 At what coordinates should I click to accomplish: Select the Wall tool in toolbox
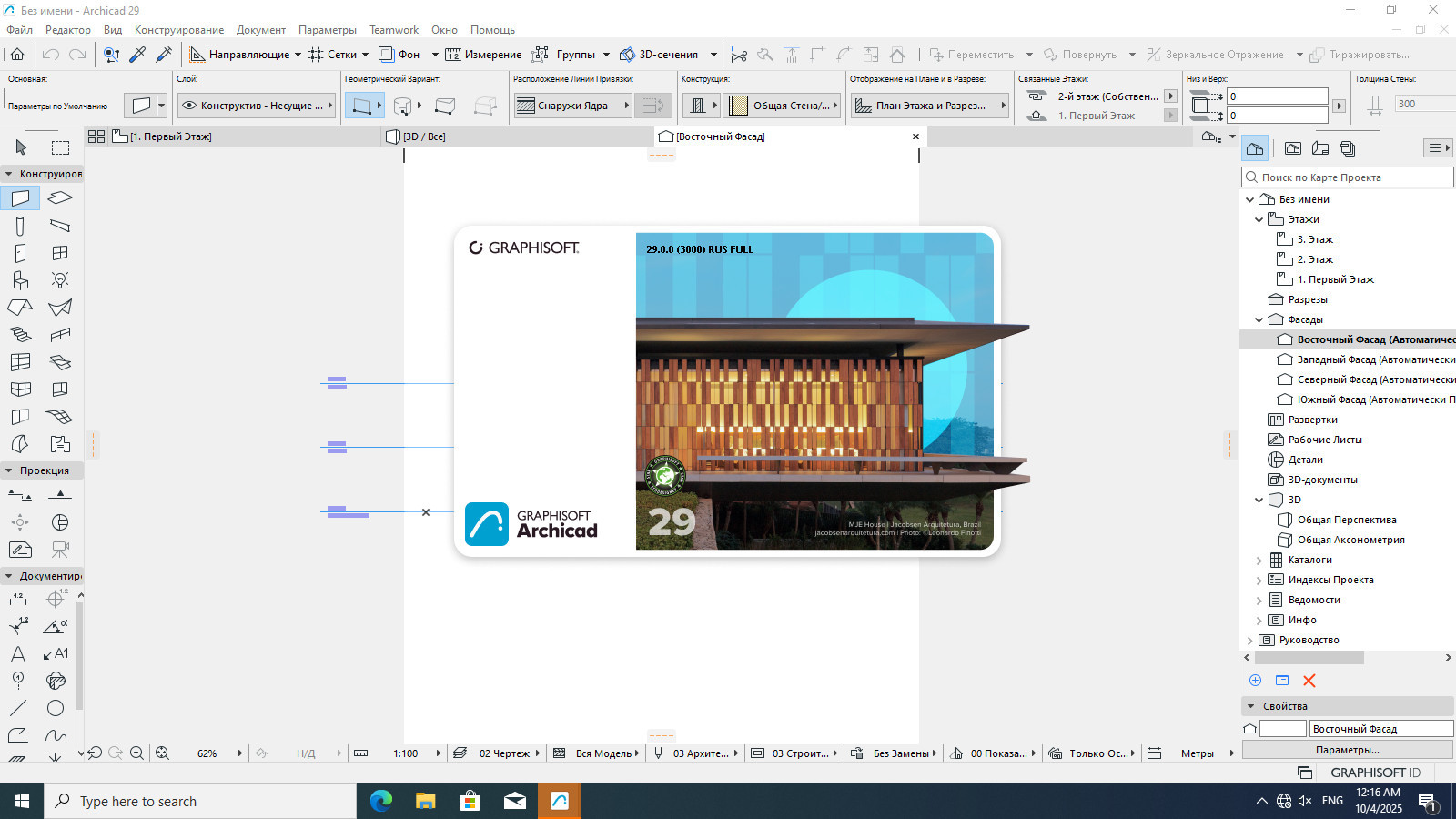pyautogui.click(x=20, y=198)
